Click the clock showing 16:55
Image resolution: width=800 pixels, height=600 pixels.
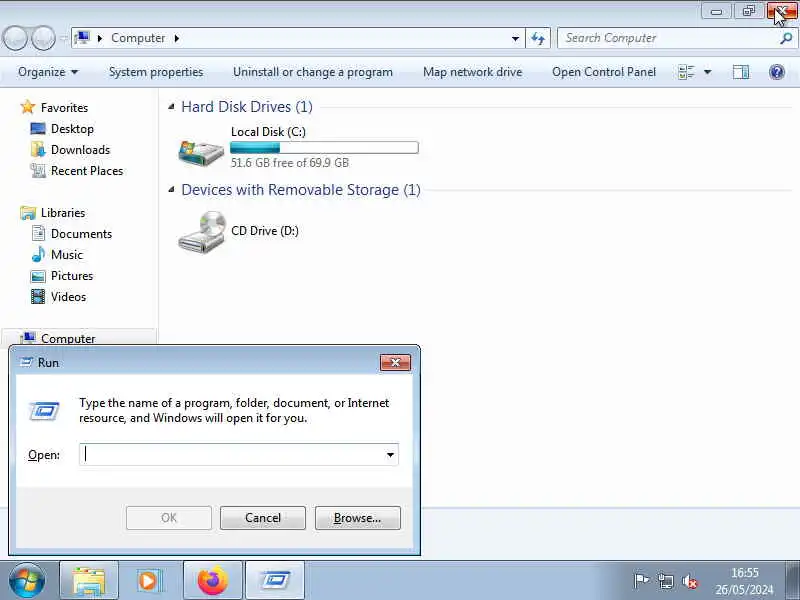click(744, 572)
